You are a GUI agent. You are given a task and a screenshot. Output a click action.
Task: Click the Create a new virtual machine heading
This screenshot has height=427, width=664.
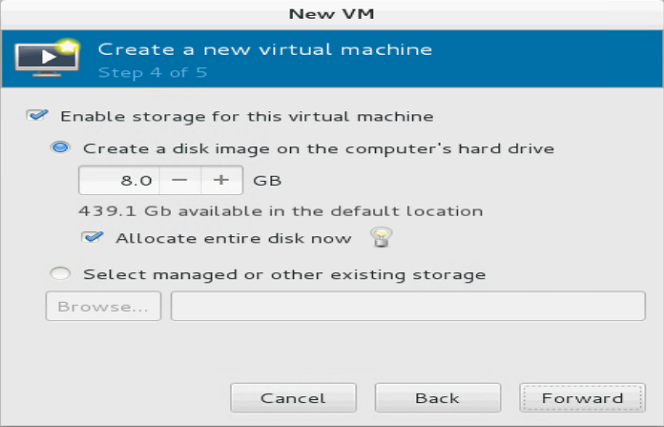coord(265,50)
